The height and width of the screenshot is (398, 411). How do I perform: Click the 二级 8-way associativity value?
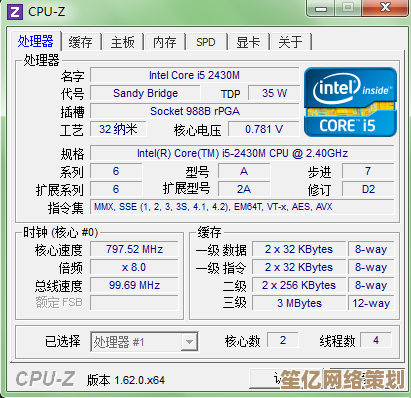click(x=371, y=285)
